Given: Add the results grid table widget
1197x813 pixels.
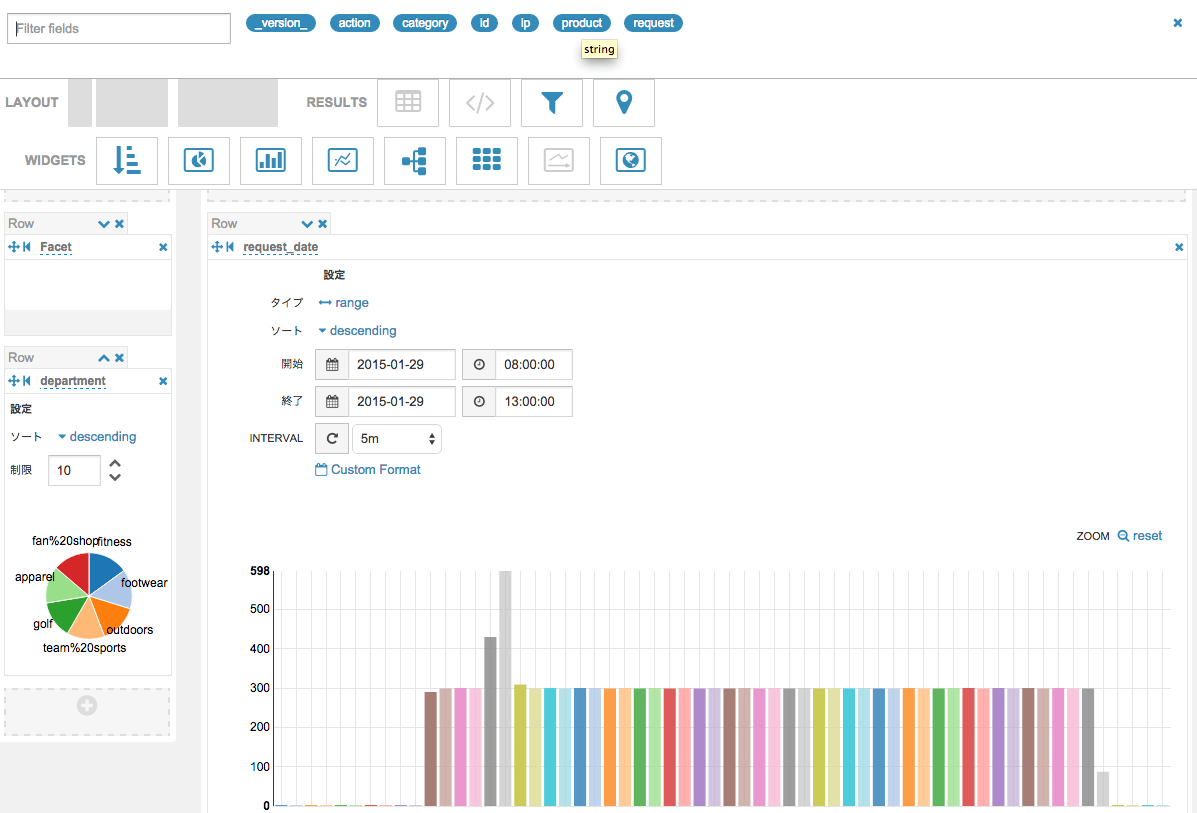Looking at the screenshot, I should click(408, 102).
